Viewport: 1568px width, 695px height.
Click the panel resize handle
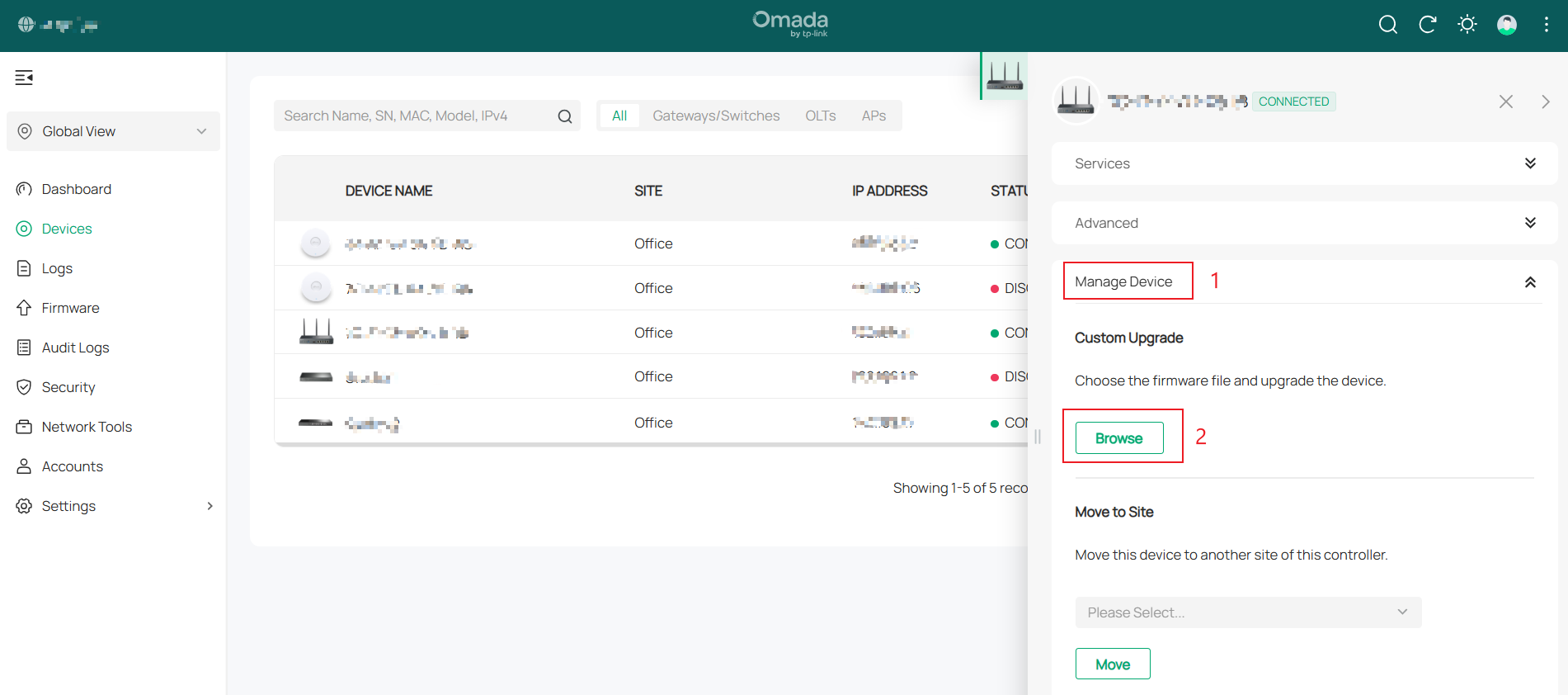point(1038,436)
